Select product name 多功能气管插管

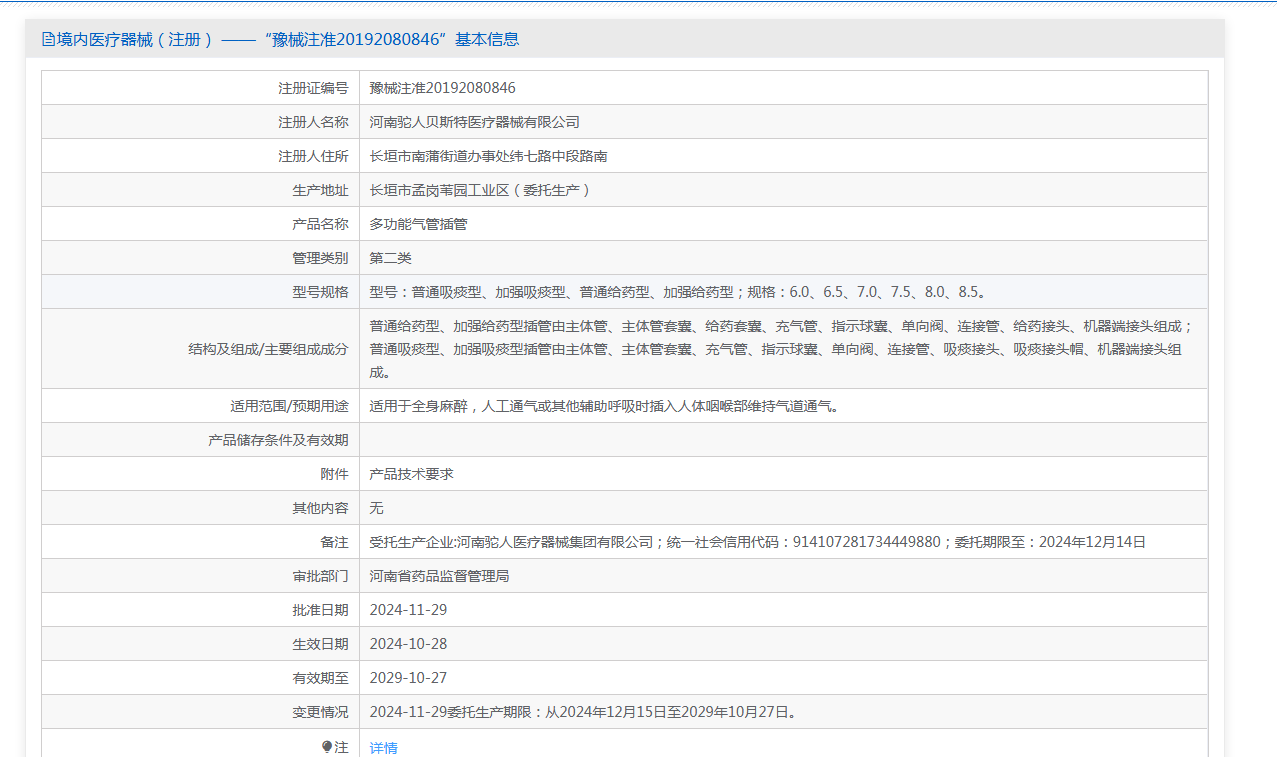point(418,224)
